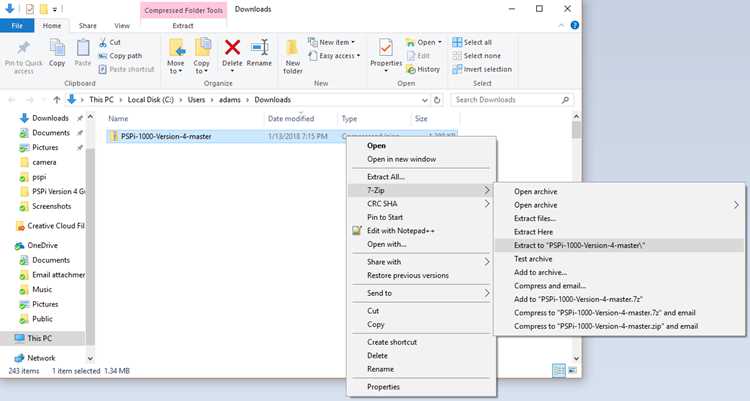Click Invert selection in ribbon
Image resolution: width=750 pixels, height=401 pixels.
482,69
